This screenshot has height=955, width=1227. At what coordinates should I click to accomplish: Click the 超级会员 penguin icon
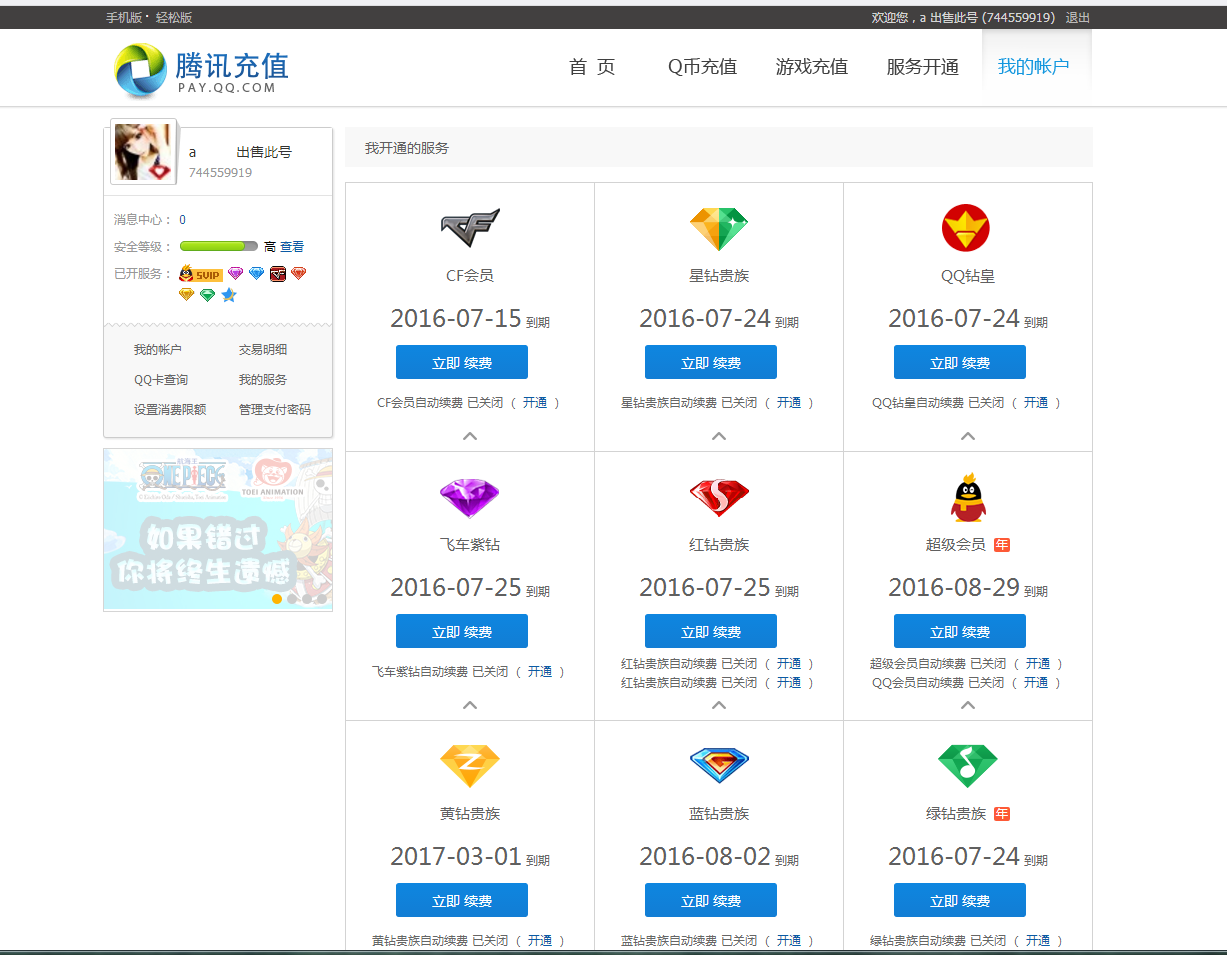[x=967, y=497]
